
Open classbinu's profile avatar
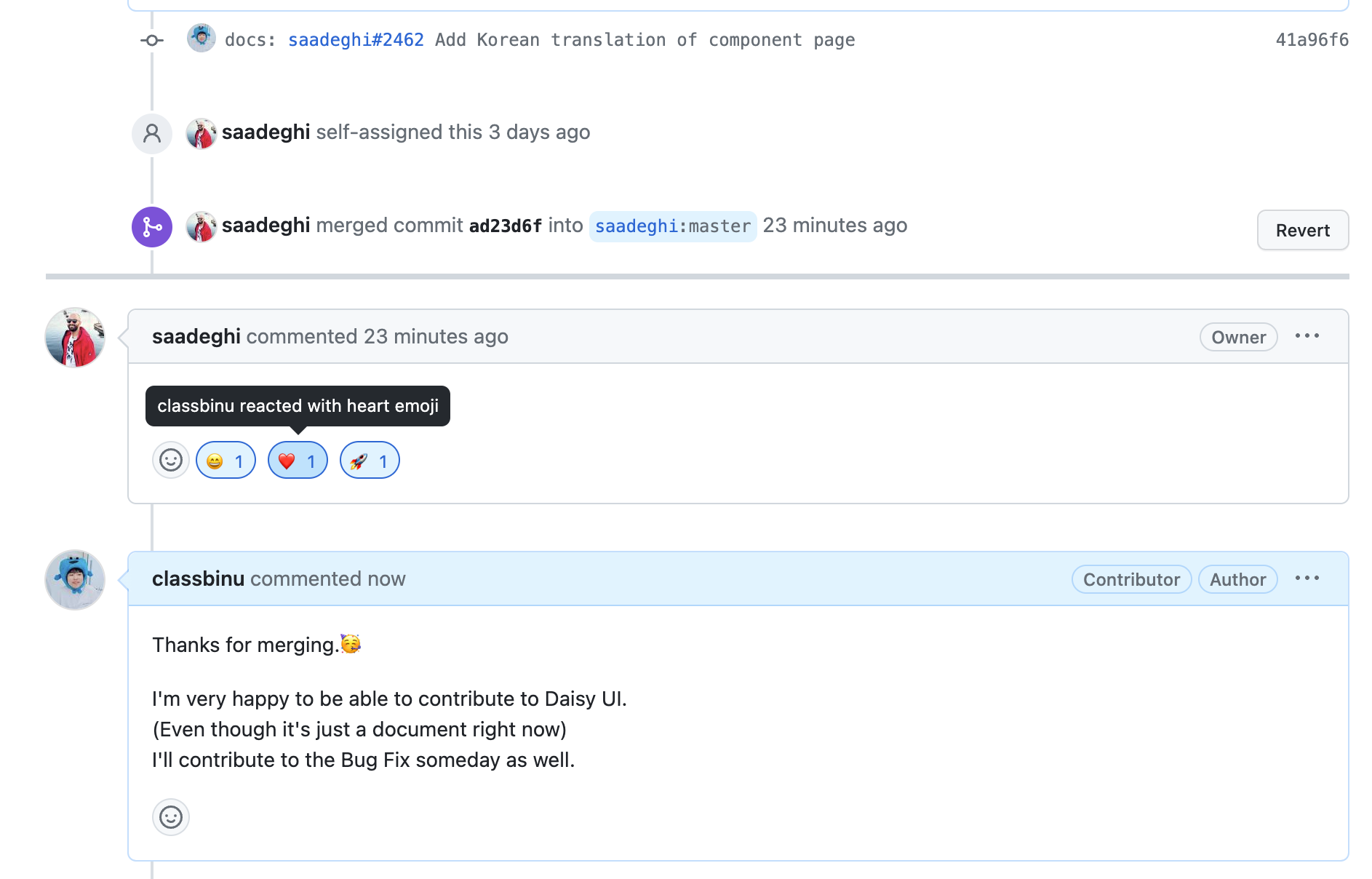[x=74, y=579]
